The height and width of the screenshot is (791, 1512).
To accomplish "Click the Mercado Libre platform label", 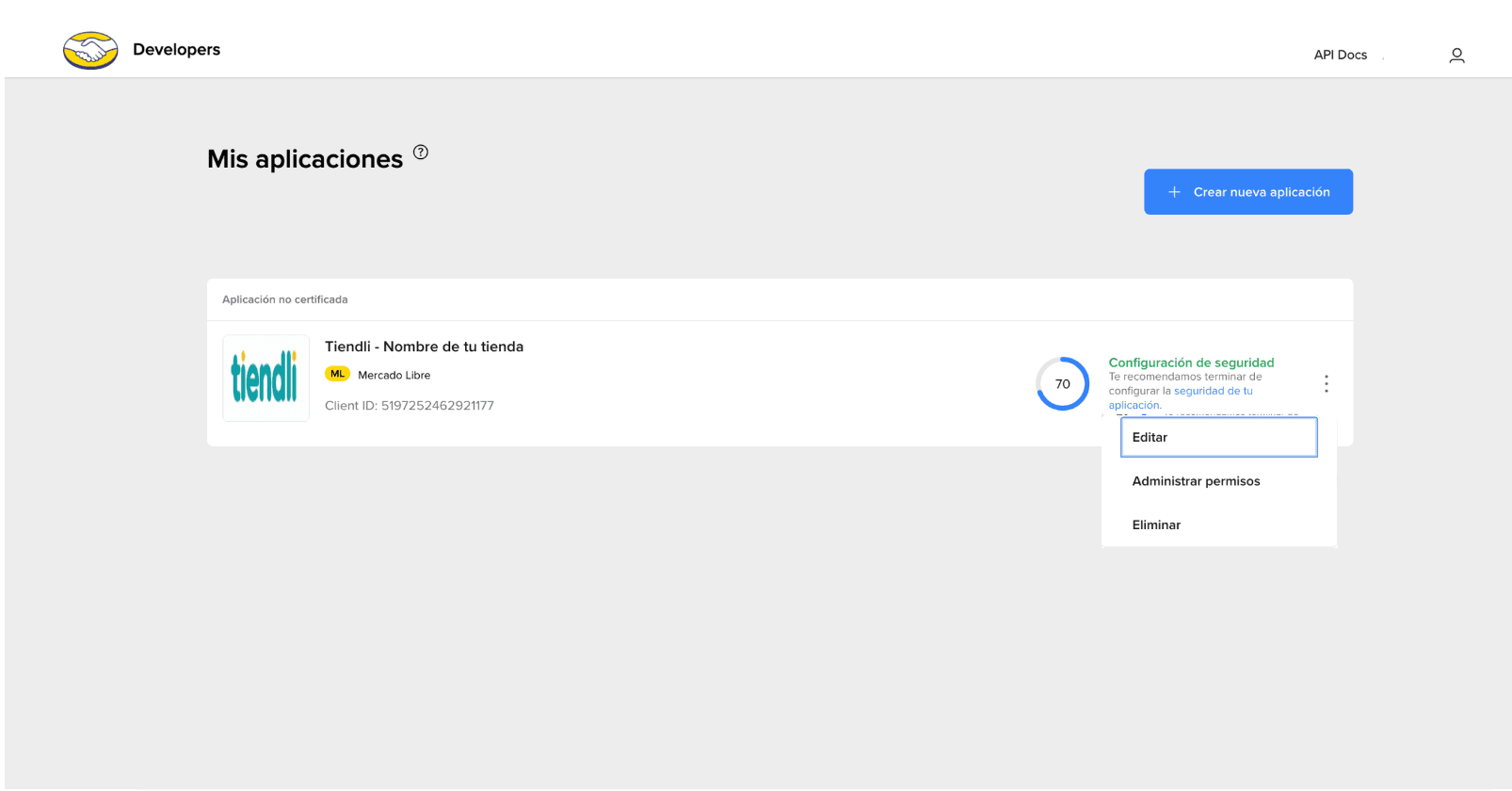I will (x=394, y=375).
